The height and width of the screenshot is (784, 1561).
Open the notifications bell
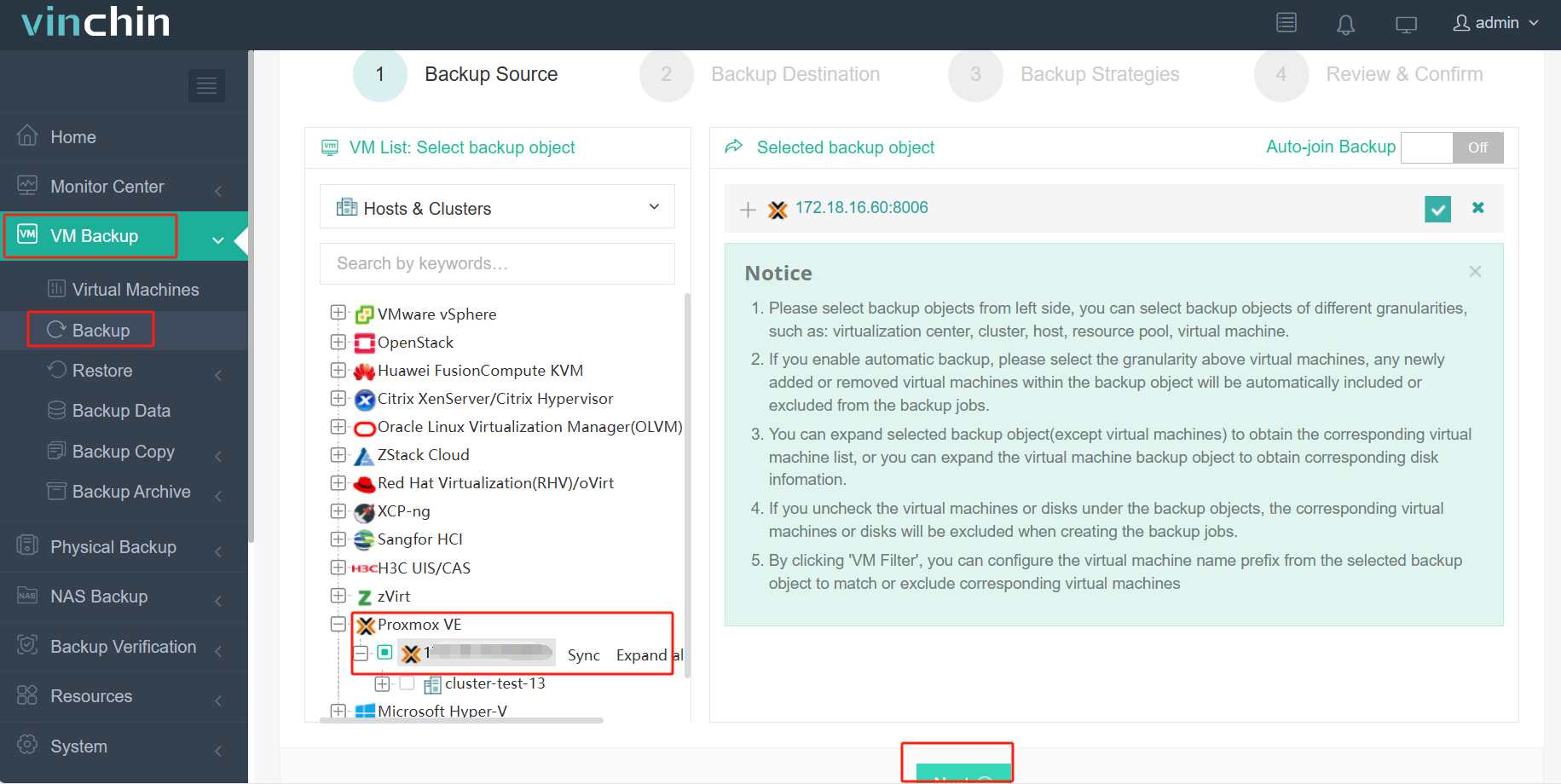click(1345, 23)
